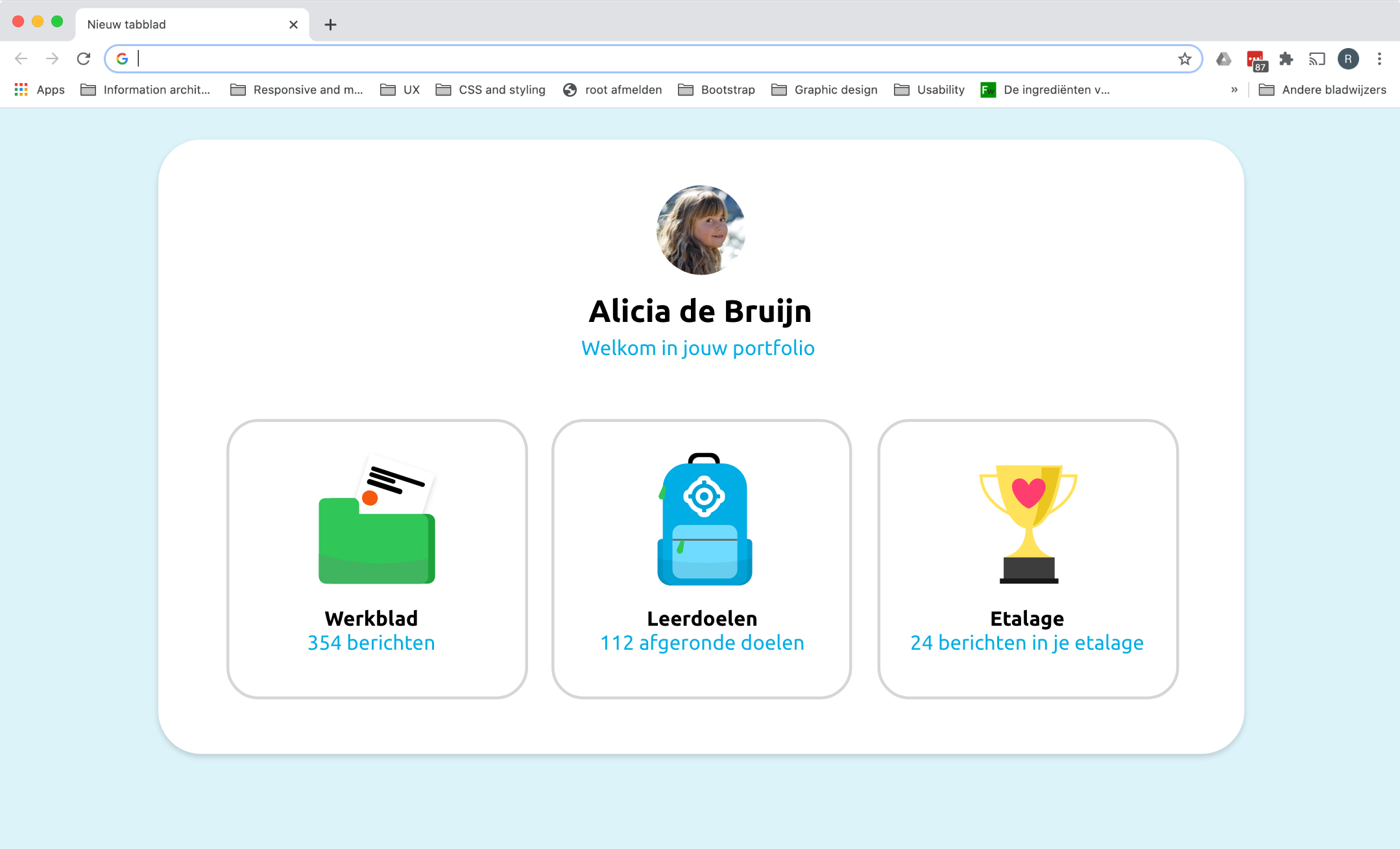Image resolution: width=1400 pixels, height=849 pixels.
Task: Click the 354 berichten link
Action: [x=371, y=643]
